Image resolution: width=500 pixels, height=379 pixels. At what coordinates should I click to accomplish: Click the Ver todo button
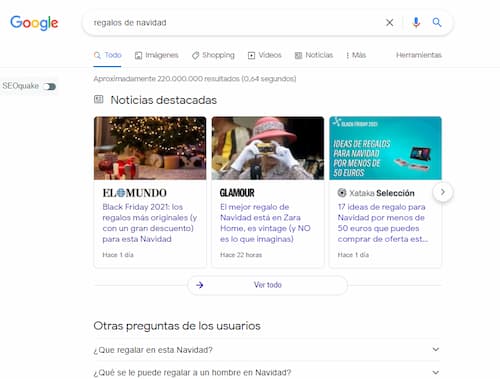[x=268, y=285]
